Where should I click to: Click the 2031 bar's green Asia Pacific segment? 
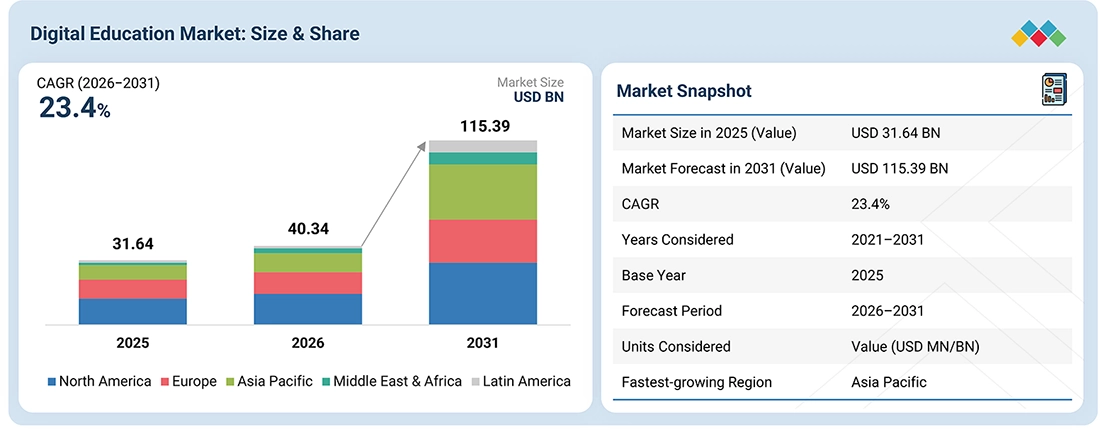tap(483, 192)
